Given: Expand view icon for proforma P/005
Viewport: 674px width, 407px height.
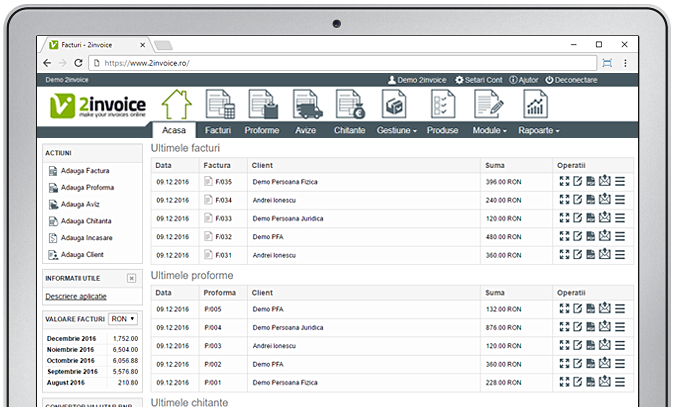Looking at the screenshot, I should coord(564,309).
